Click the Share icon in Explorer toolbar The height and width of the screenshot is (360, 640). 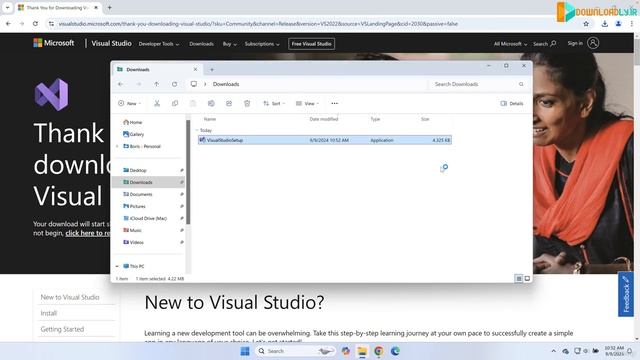[229, 104]
